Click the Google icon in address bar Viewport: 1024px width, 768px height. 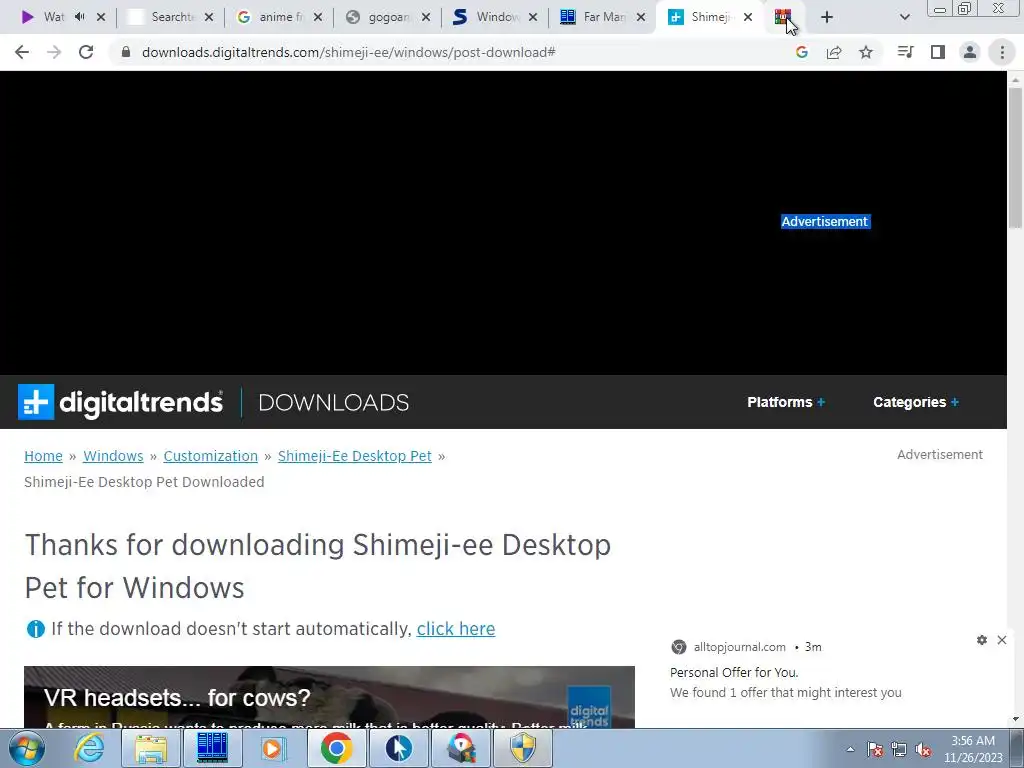pyautogui.click(x=802, y=52)
